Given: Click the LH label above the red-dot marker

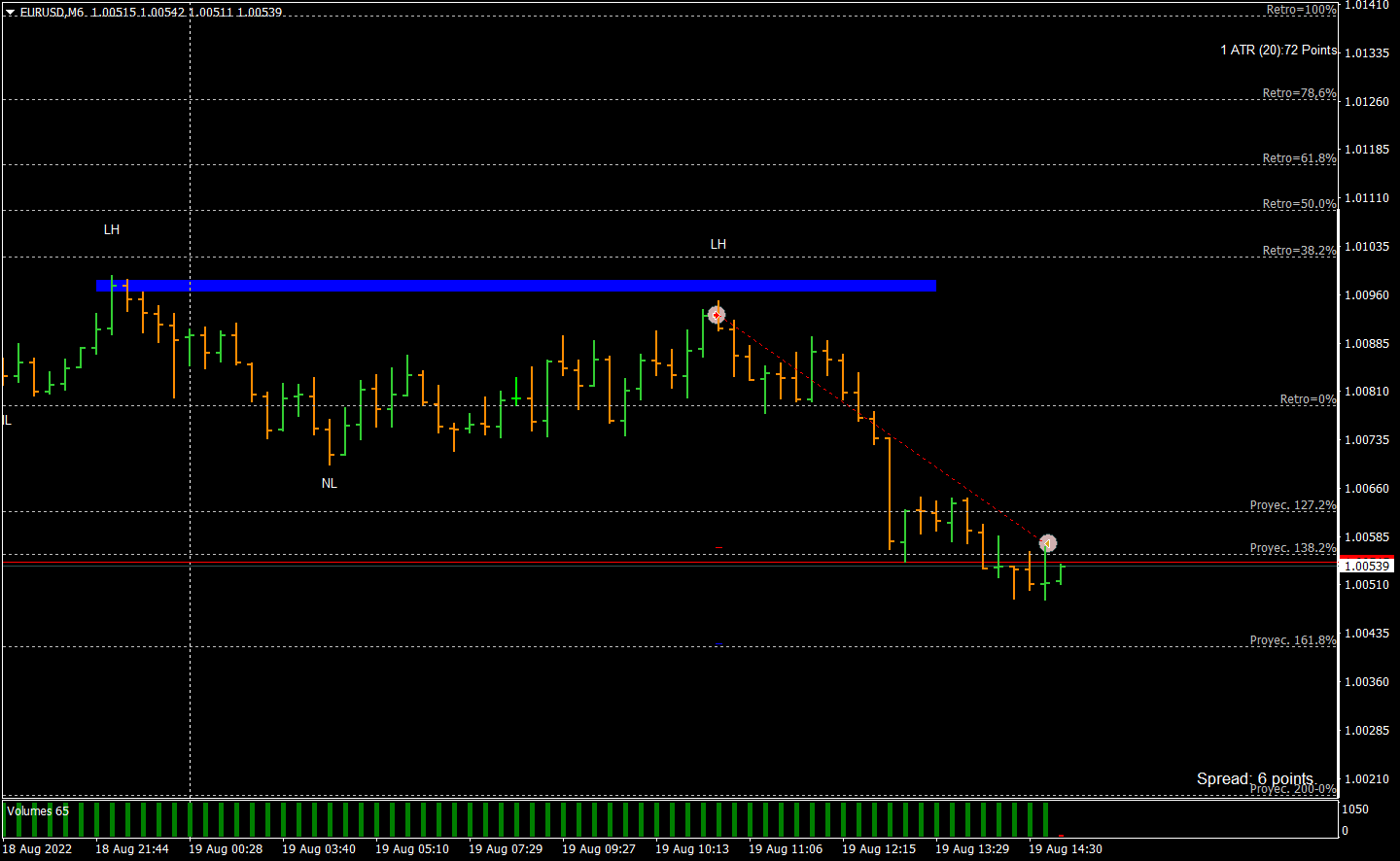Looking at the screenshot, I should click(x=718, y=244).
